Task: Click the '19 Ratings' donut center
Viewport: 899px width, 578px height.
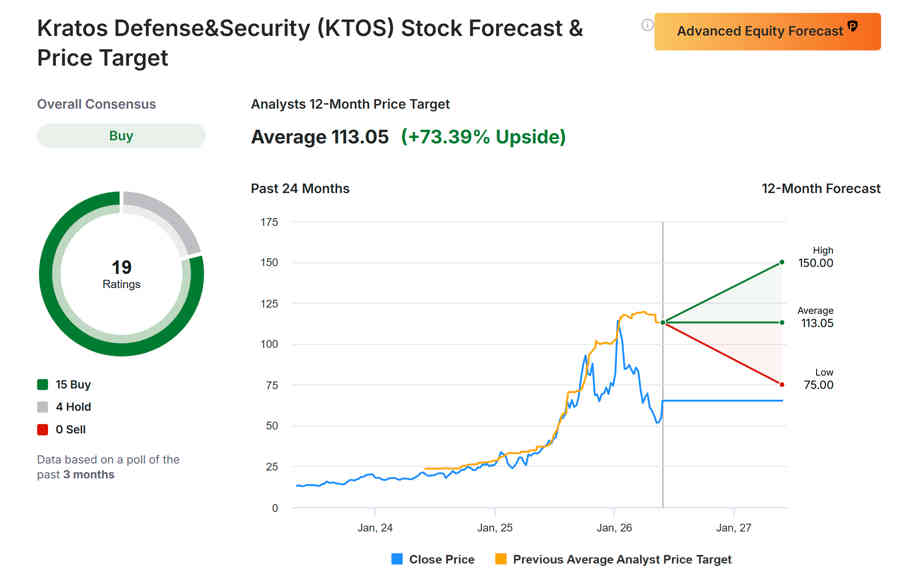Action: point(122,274)
